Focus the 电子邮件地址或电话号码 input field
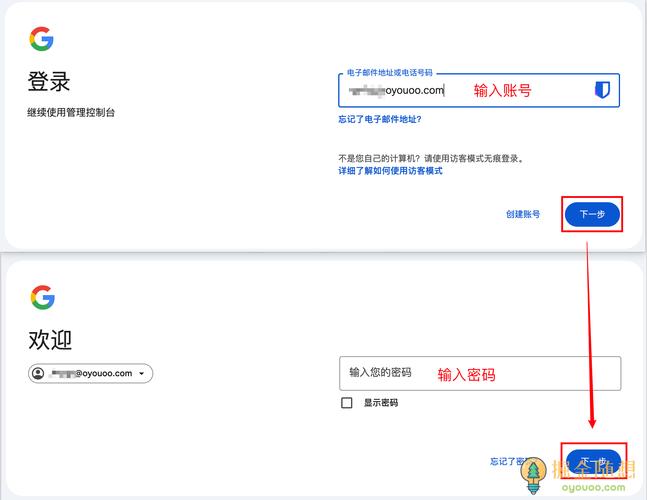Image resolution: width=647 pixels, height=500 pixels. click(x=479, y=90)
